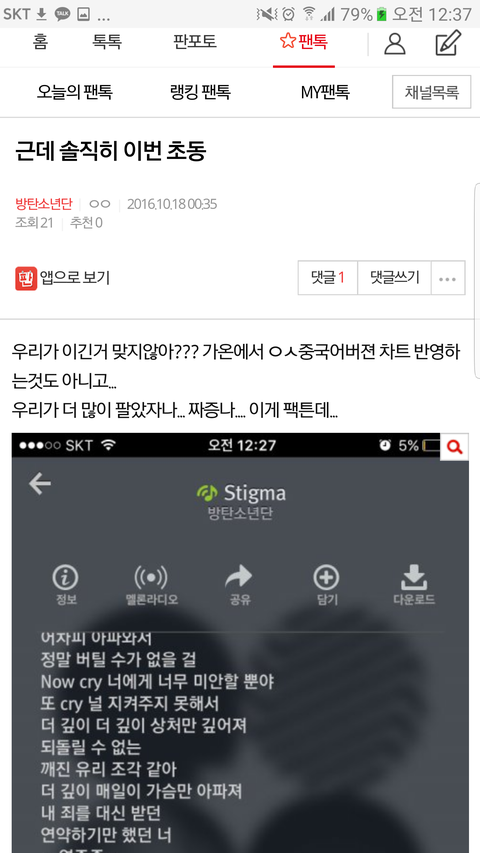Screen dimensions: 480x853
Task: Click the 채널목록 button
Action: click(x=432, y=92)
